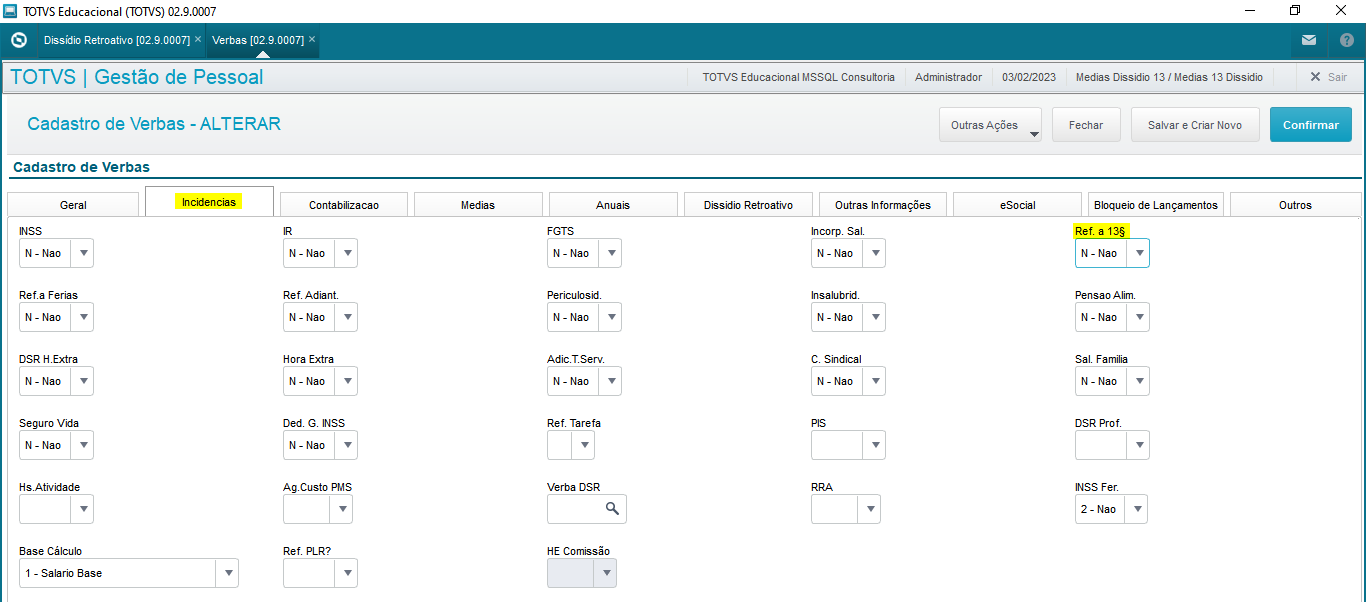Open the Contabilizacao tab

coord(343,205)
